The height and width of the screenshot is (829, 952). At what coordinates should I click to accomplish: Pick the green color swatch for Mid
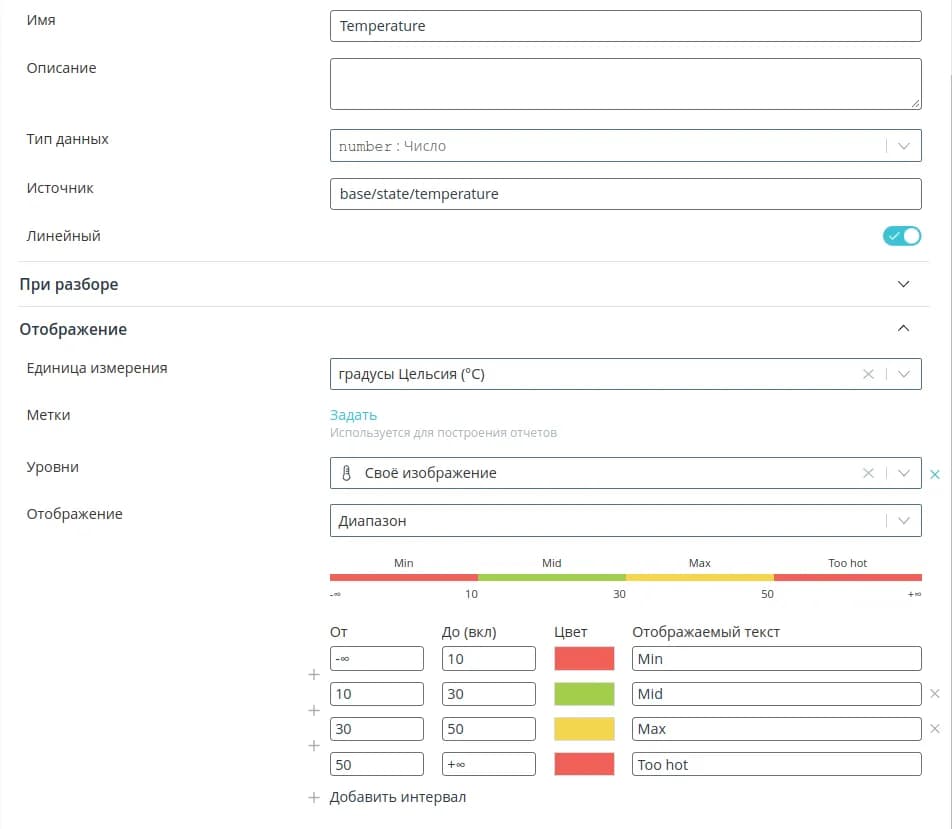584,694
